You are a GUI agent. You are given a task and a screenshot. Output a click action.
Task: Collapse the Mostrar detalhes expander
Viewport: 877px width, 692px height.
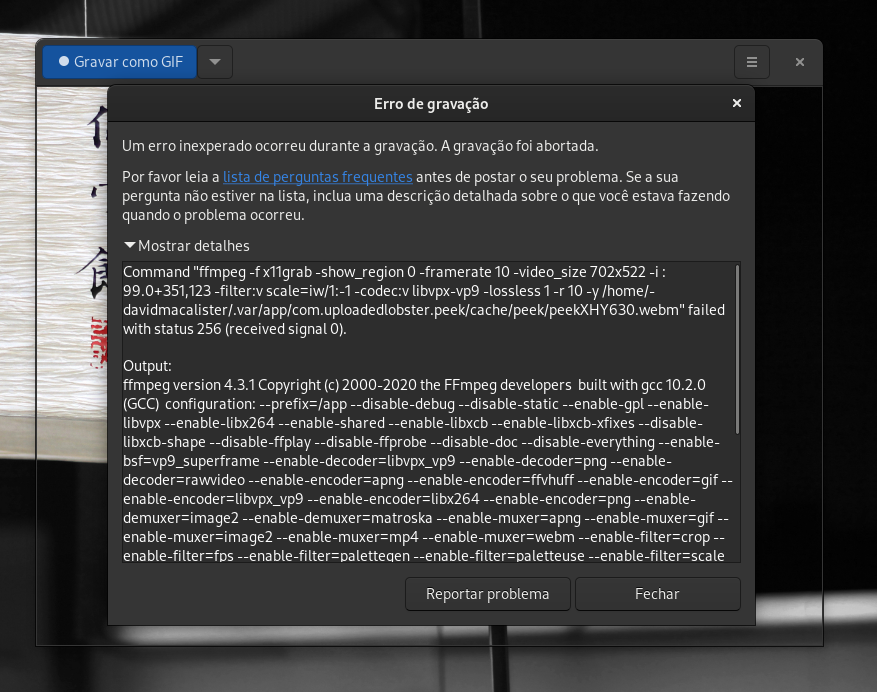(187, 246)
